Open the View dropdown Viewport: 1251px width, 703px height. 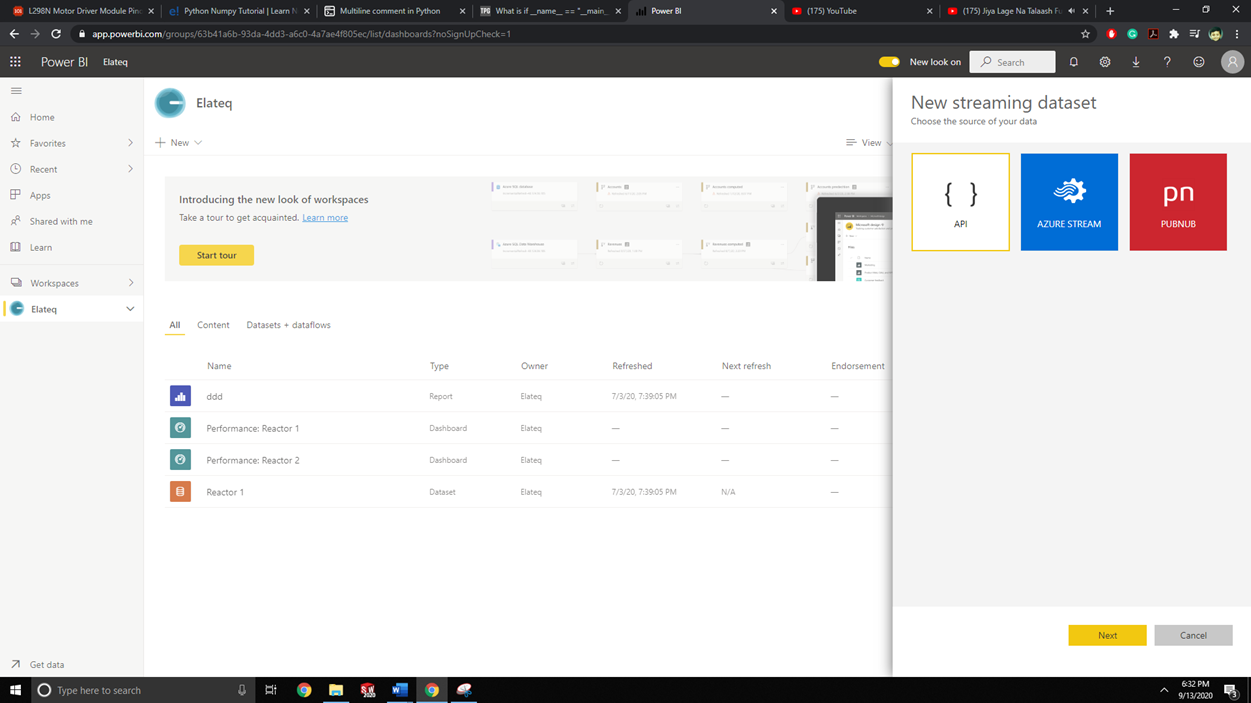(x=869, y=143)
